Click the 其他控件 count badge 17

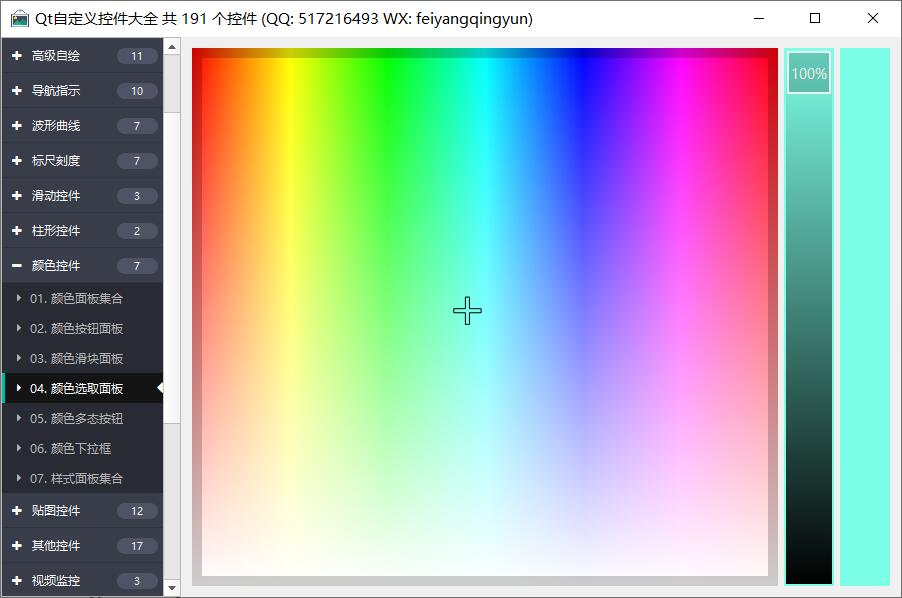coord(137,546)
